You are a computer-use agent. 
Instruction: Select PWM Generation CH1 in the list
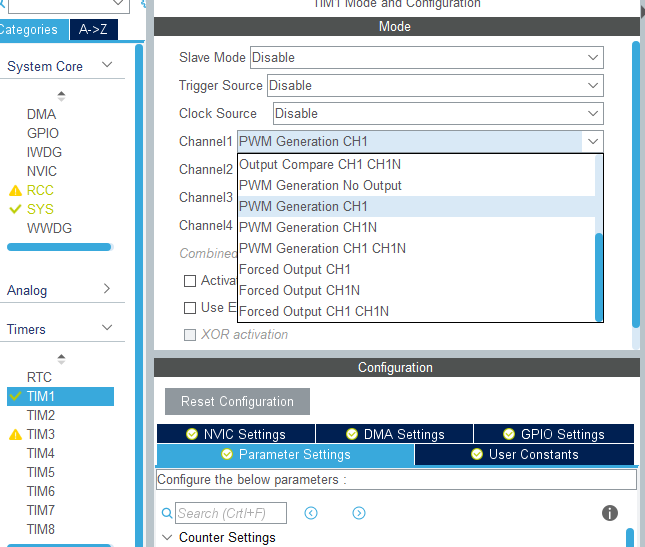(x=417, y=206)
